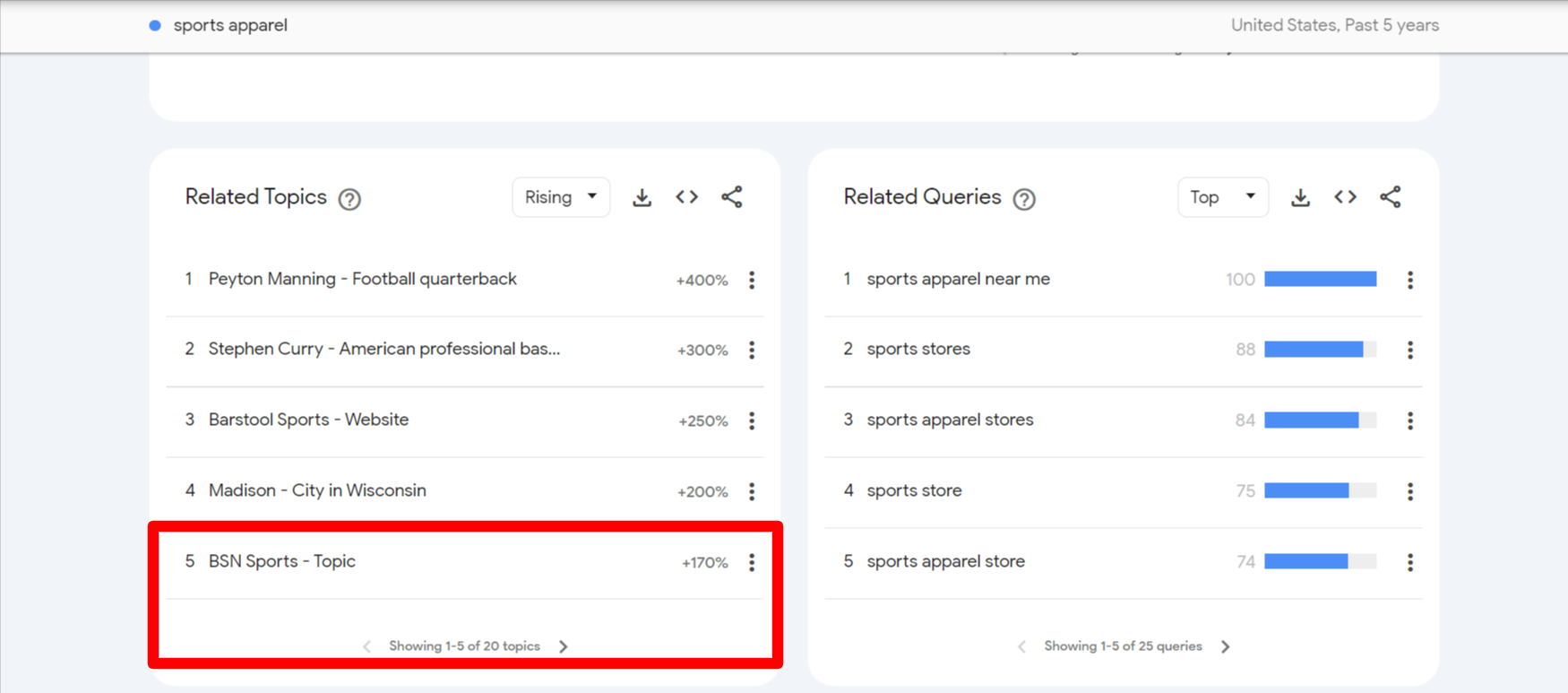1568x693 pixels.
Task: Open three-dot menu for sports stores query
Action: pos(1409,350)
